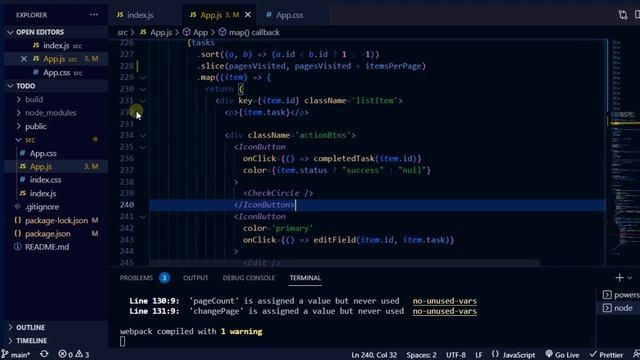
Task: Place cursor in terminal prompt area
Action: (x=122, y=341)
